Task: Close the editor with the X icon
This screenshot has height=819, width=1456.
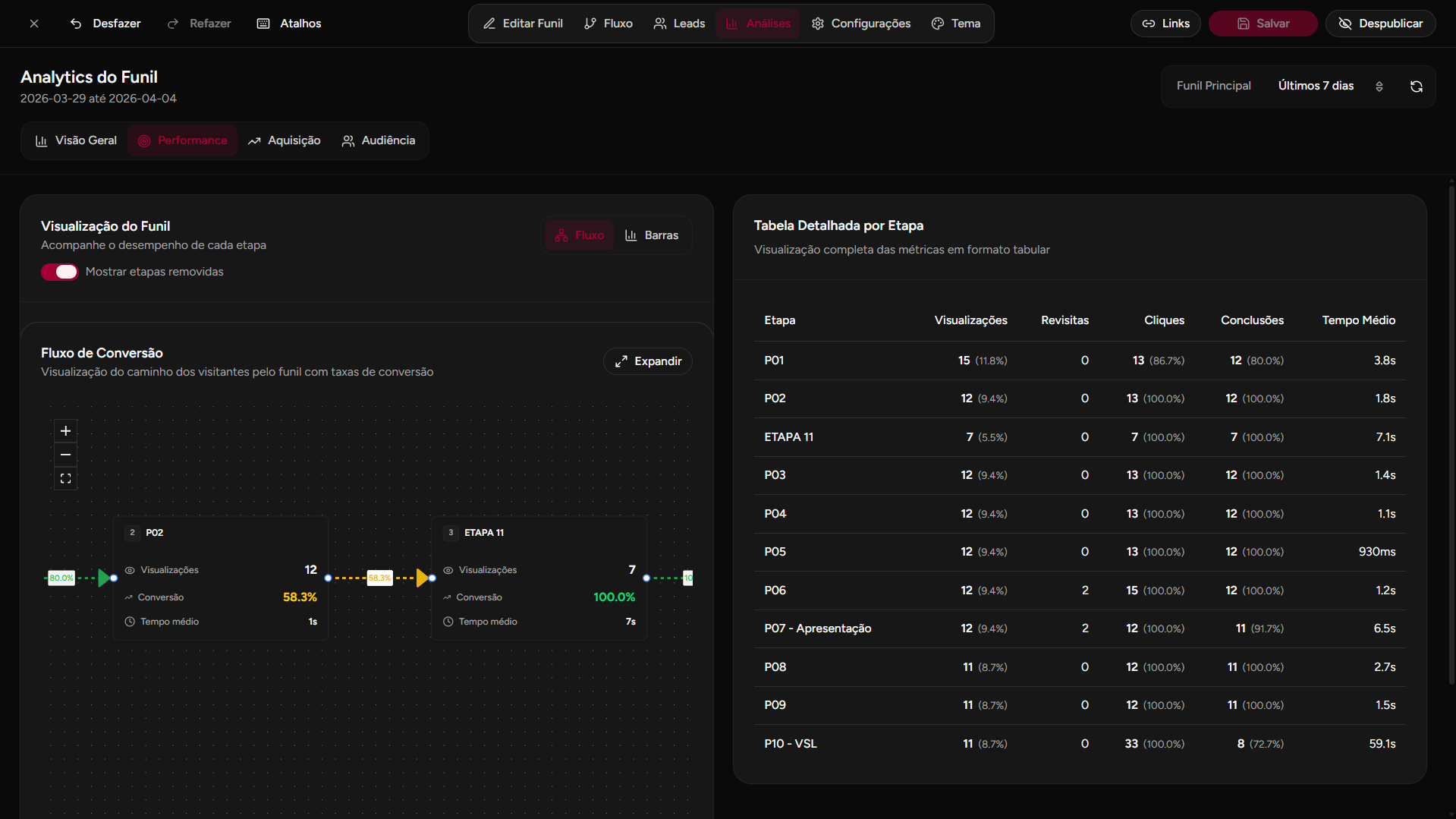Action: (34, 24)
